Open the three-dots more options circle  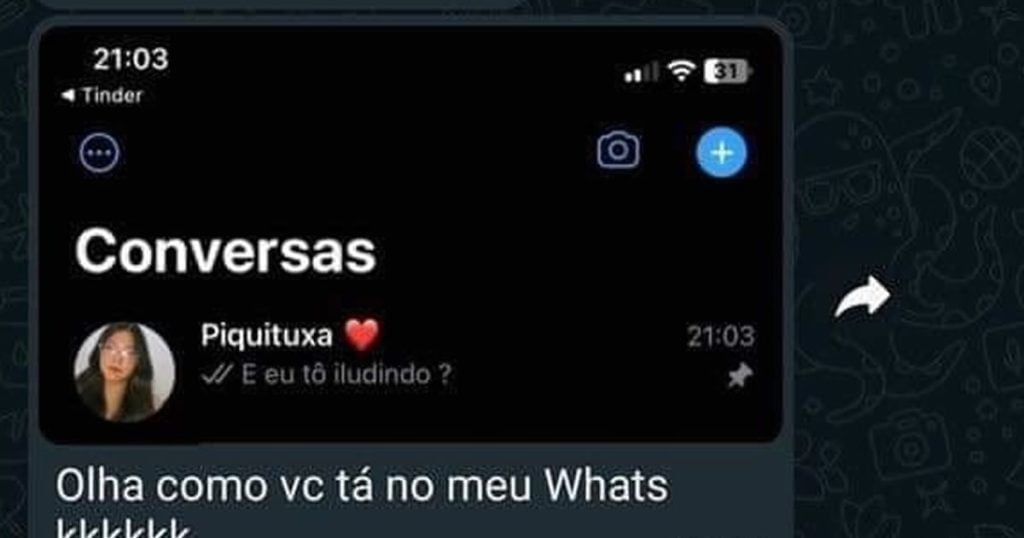click(x=99, y=153)
